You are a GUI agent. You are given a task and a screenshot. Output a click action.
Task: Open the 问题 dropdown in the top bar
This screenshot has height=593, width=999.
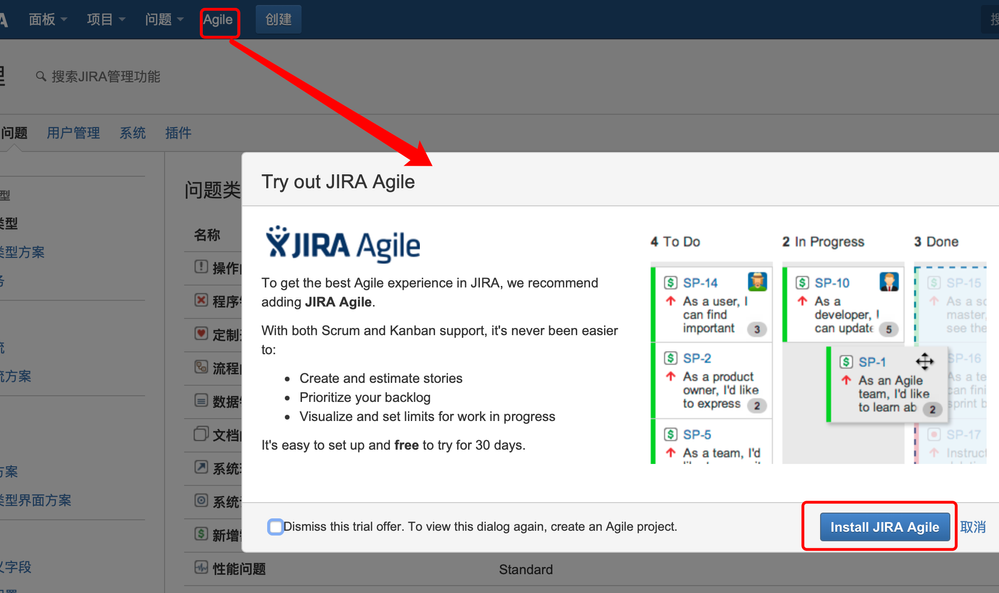(164, 20)
